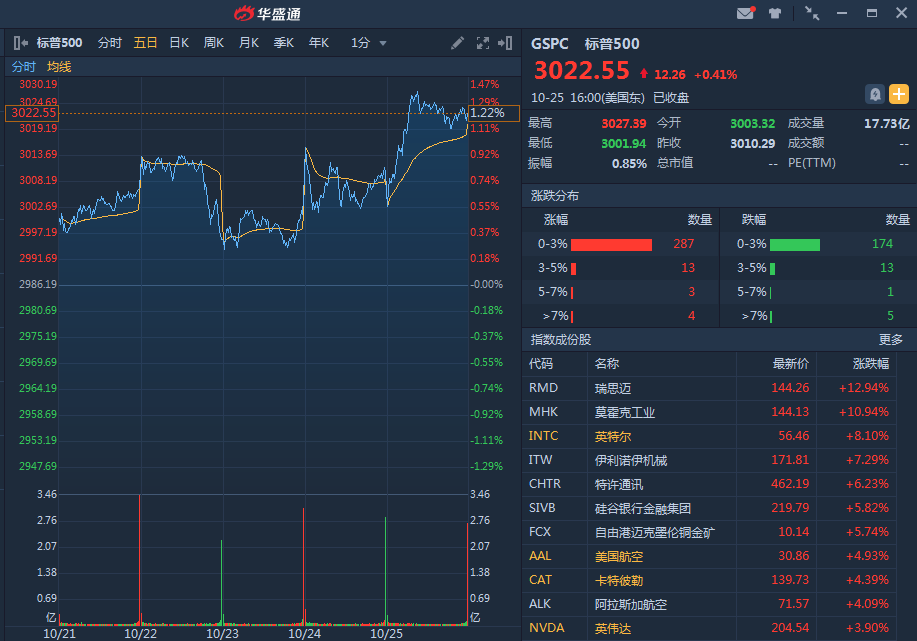Click the red 0-3% 涨幅 distribution bar
The width and height of the screenshot is (917, 641).
click(x=611, y=245)
